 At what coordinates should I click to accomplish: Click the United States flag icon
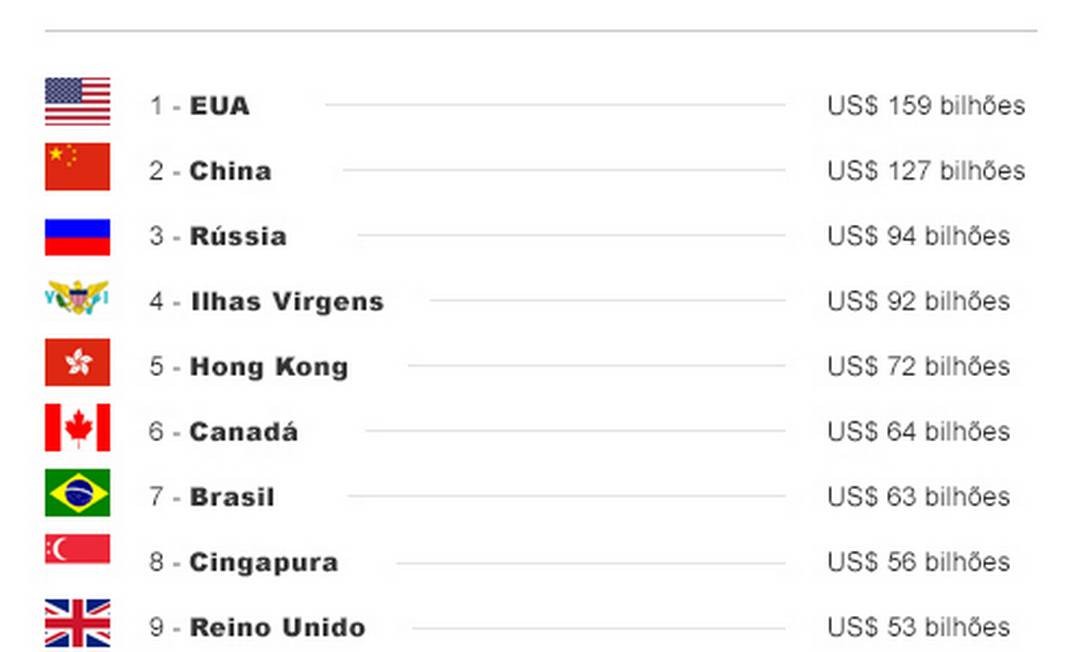78,101
